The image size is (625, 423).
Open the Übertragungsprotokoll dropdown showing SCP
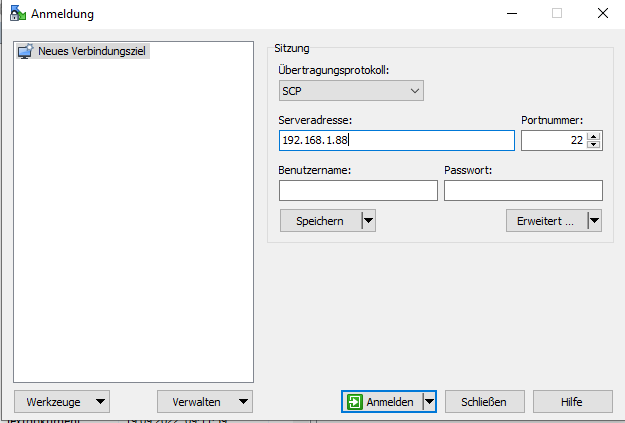351,91
